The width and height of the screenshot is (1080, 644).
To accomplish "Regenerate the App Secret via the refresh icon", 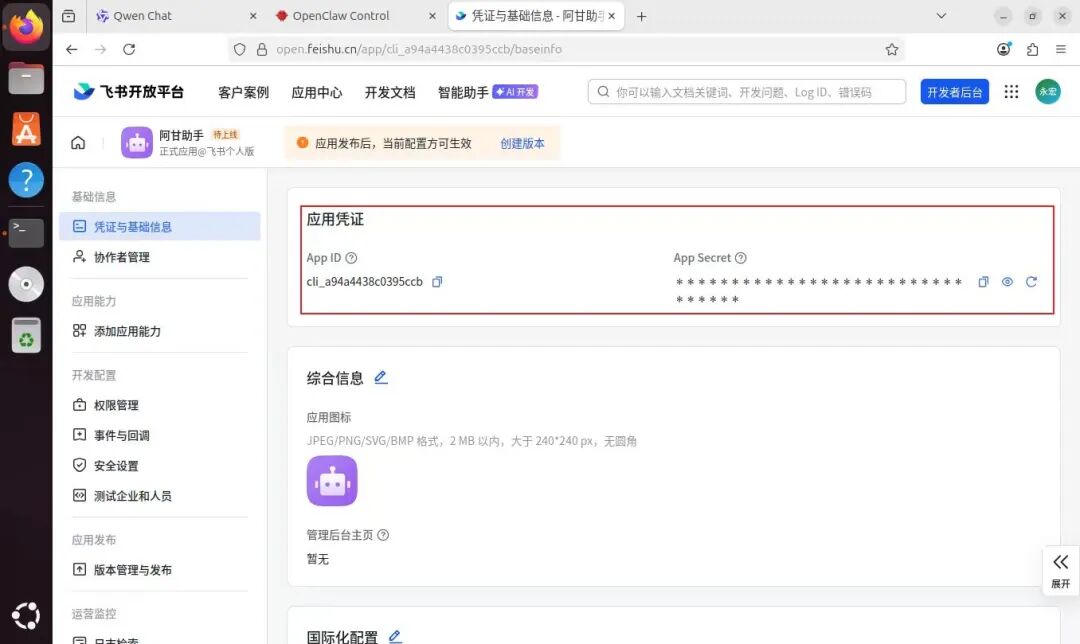I will [1032, 282].
